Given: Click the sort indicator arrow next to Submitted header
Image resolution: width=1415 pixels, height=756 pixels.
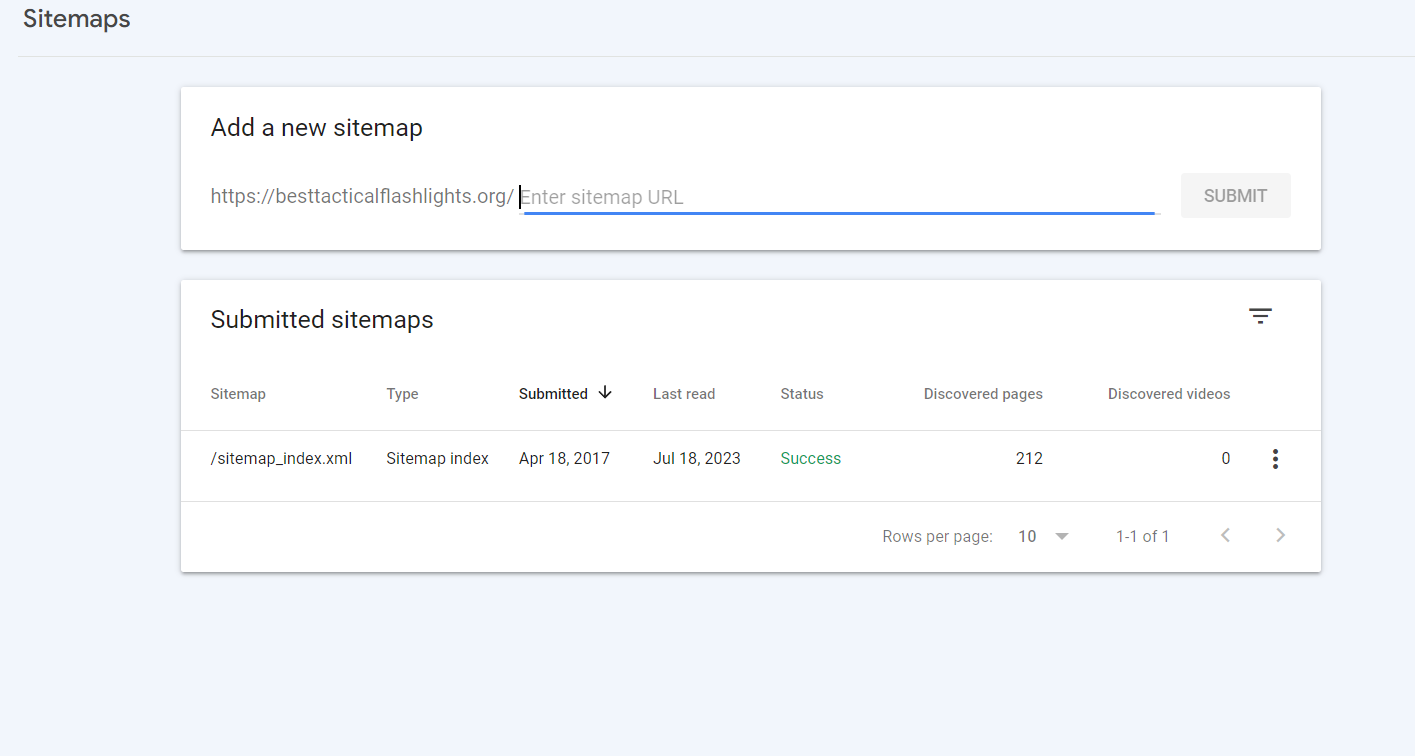Looking at the screenshot, I should click(x=606, y=393).
